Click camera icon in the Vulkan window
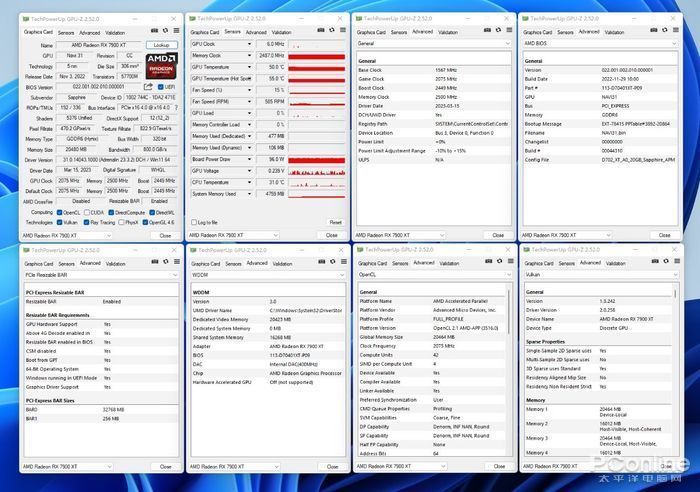Image resolution: width=700 pixels, height=492 pixels. (x=655, y=262)
